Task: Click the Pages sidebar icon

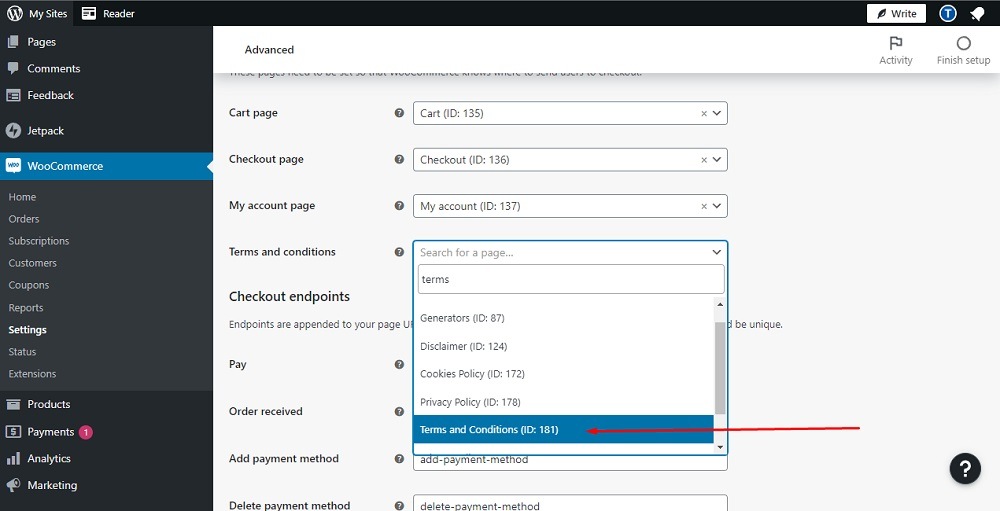Action: [13, 42]
